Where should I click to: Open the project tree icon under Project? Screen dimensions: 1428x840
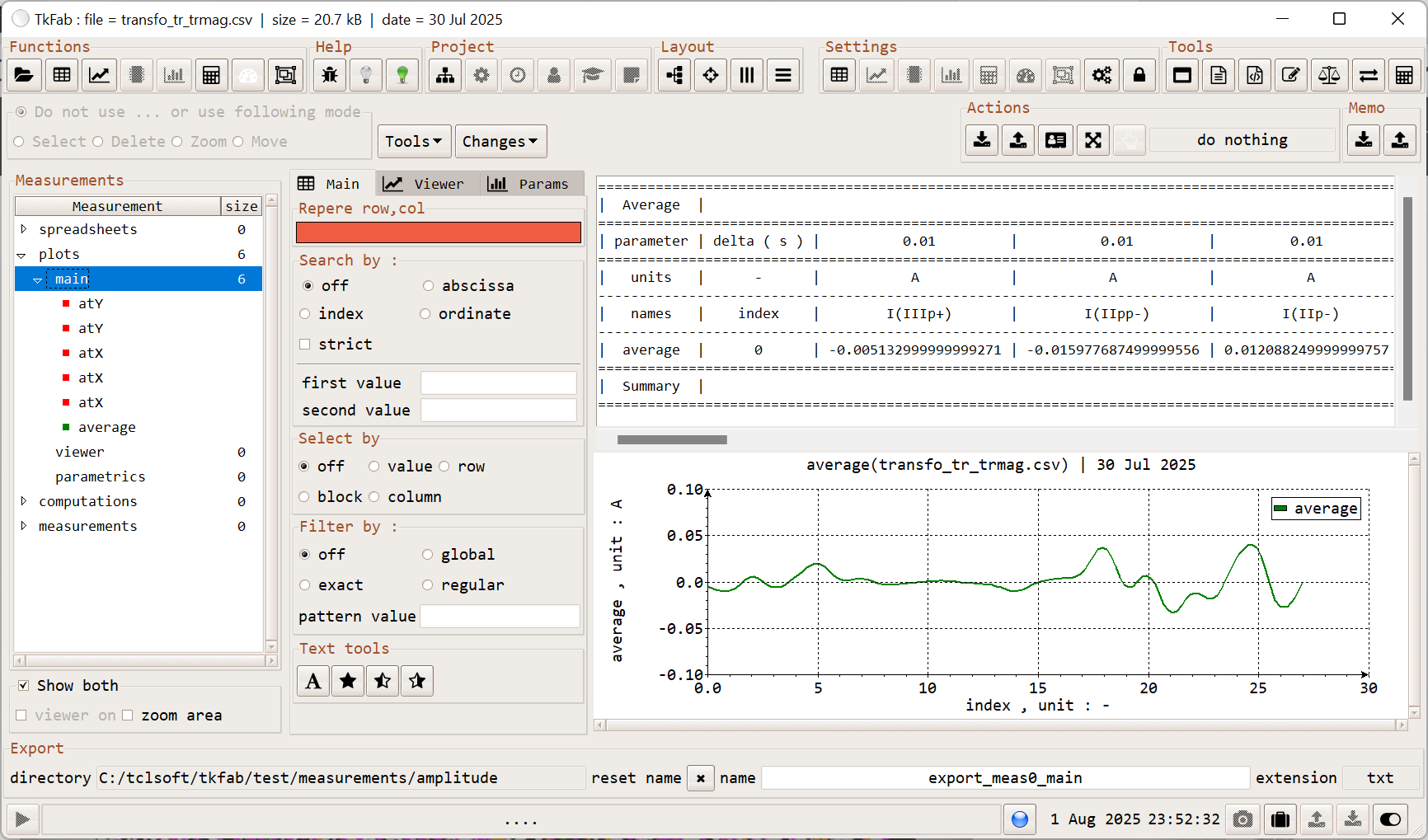pyautogui.click(x=444, y=75)
